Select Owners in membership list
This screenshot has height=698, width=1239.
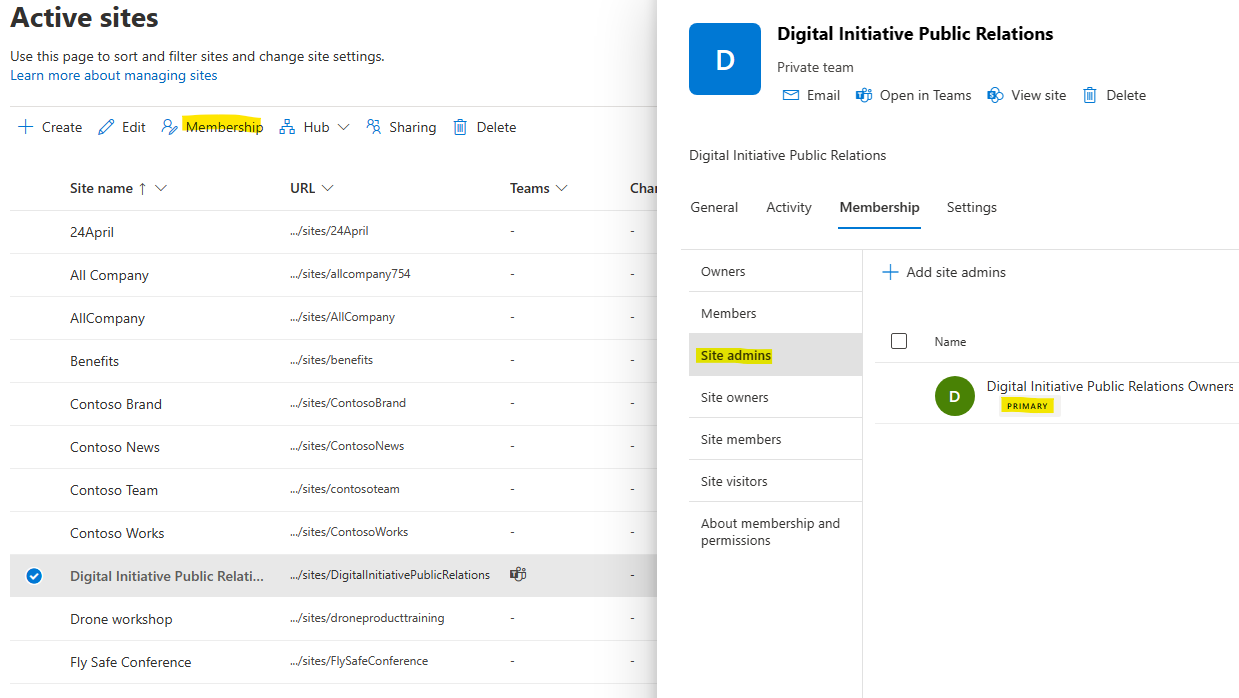point(775,271)
